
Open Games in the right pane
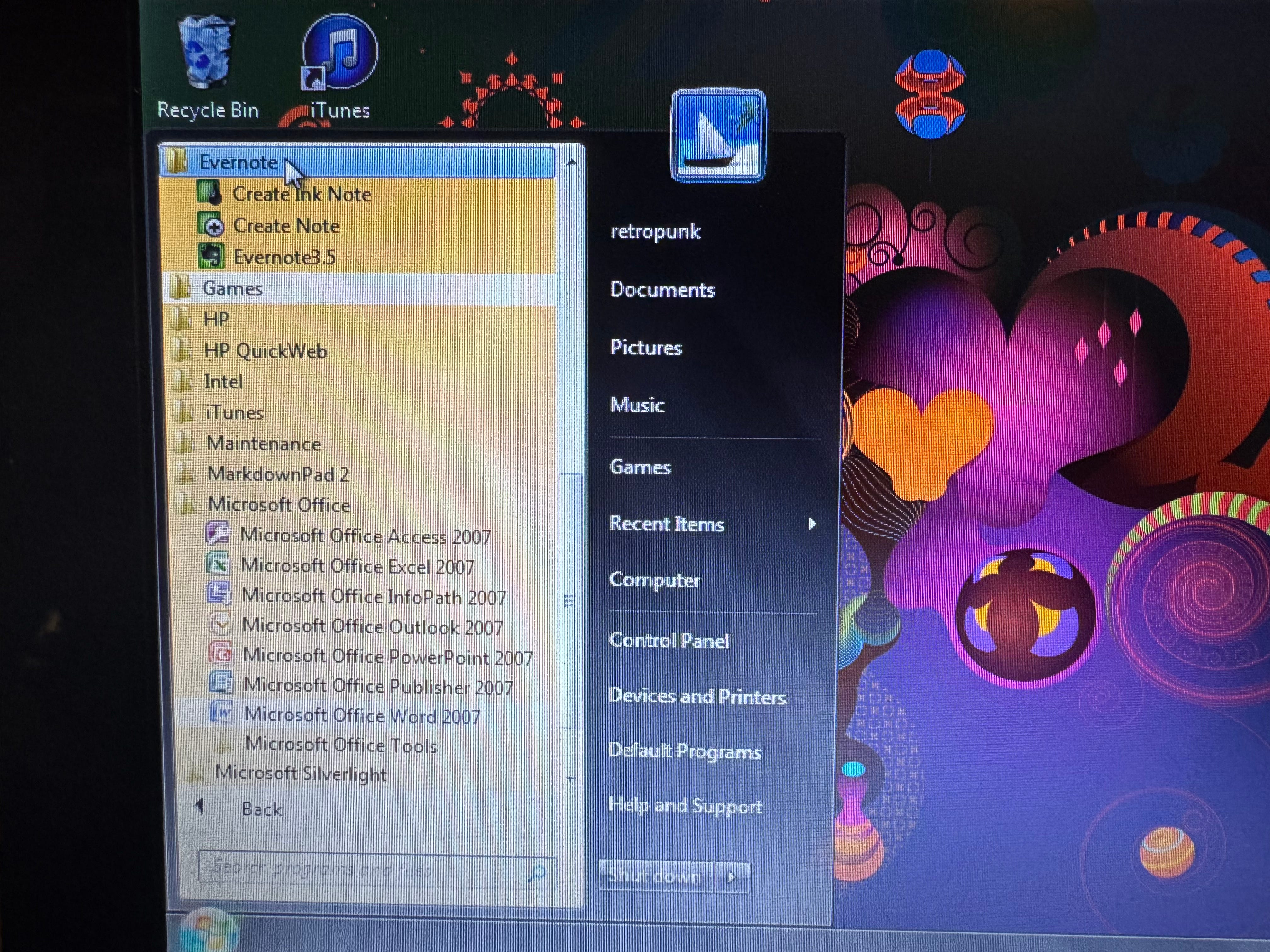(x=640, y=467)
